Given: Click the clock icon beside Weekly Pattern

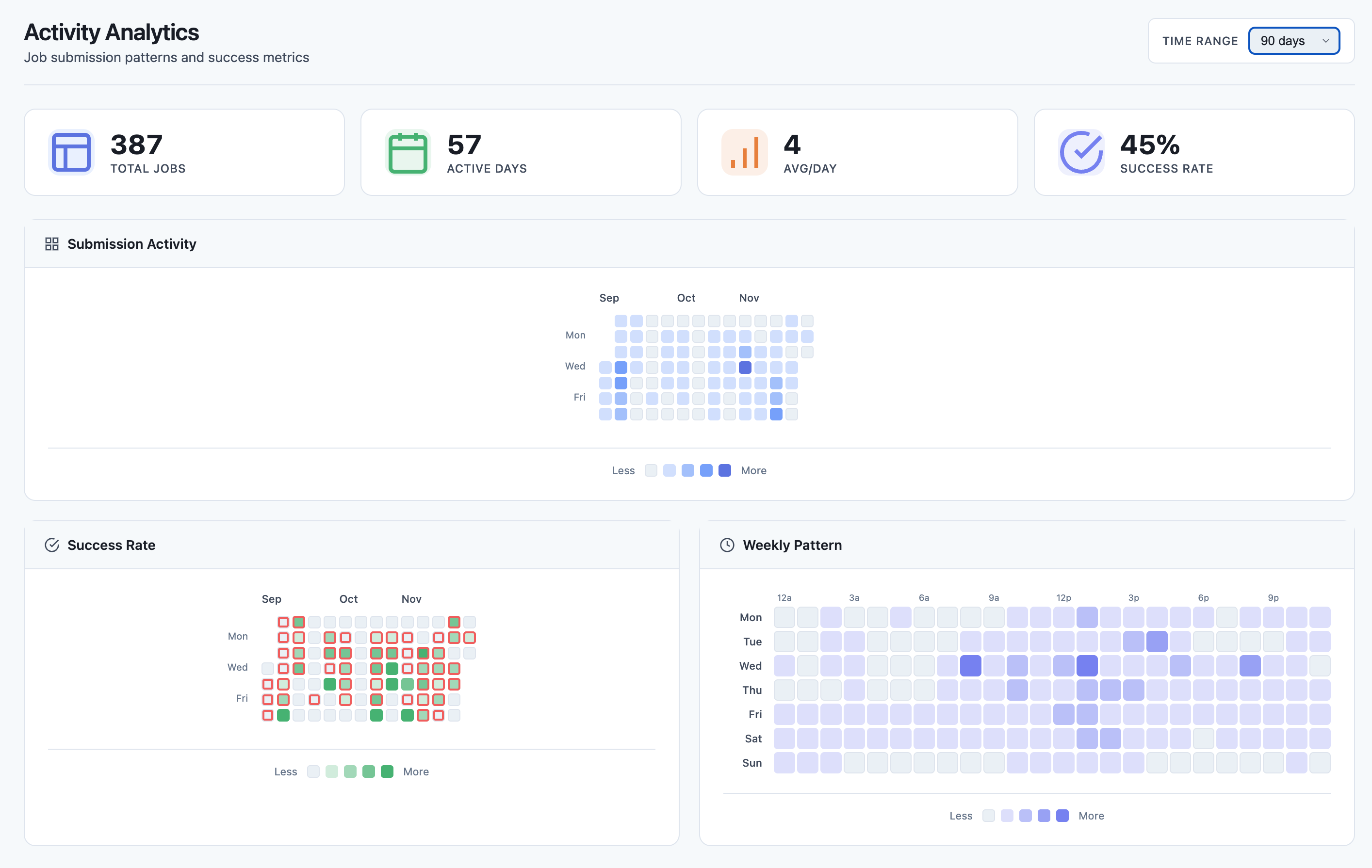Looking at the screenshot, I should pyautogui.click(x=727, y=545).
